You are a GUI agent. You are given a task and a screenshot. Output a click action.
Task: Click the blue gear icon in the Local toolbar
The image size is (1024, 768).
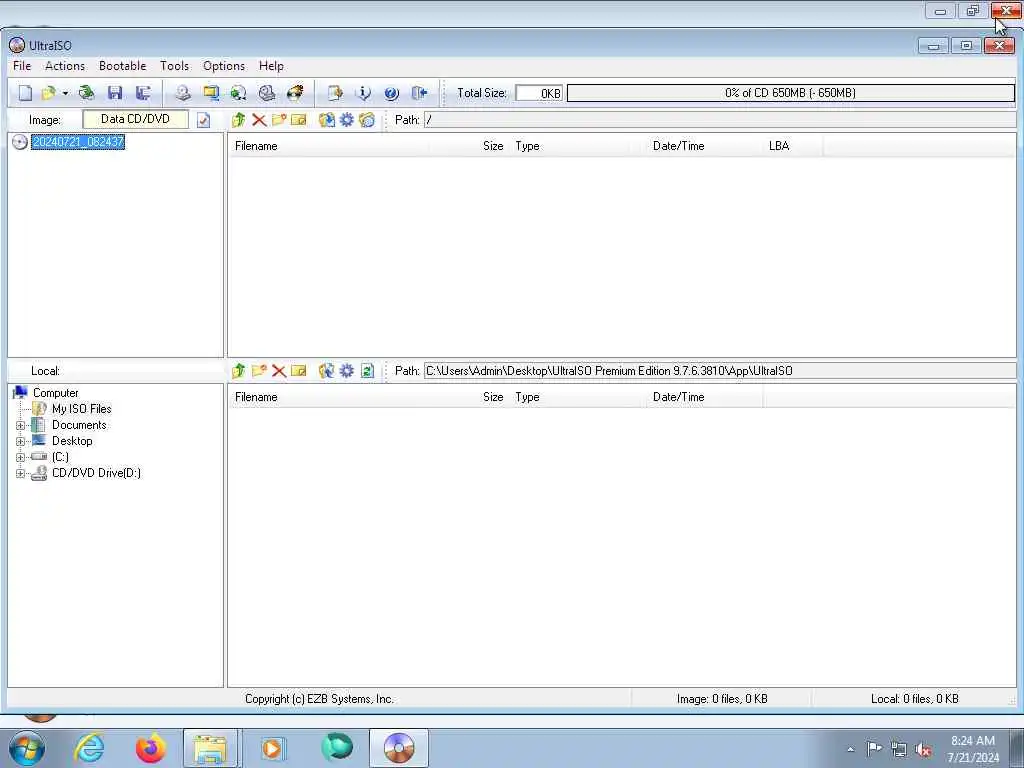347,371
